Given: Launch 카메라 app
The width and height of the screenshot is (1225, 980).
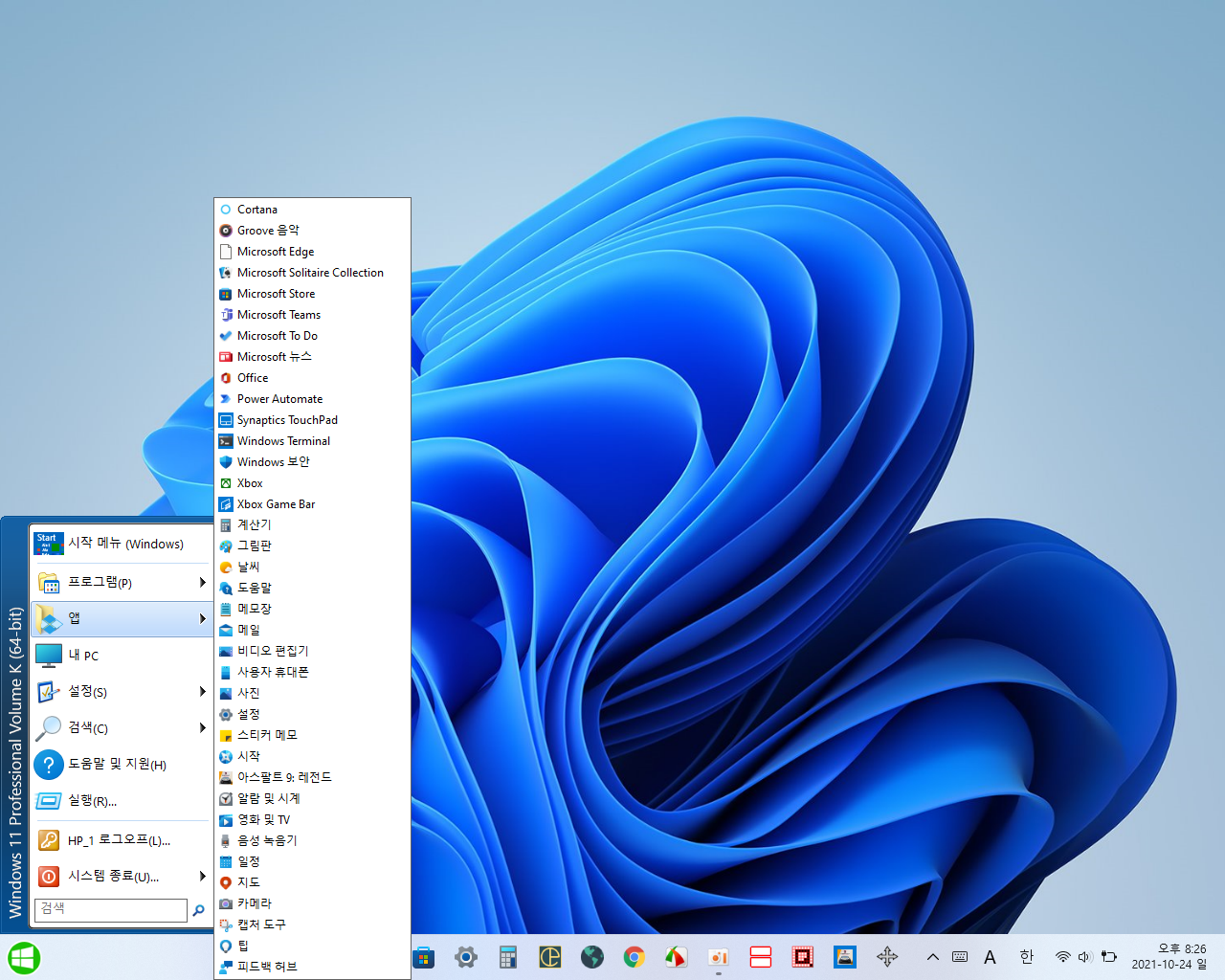Looking at the screenshot, I should (312, 904).
